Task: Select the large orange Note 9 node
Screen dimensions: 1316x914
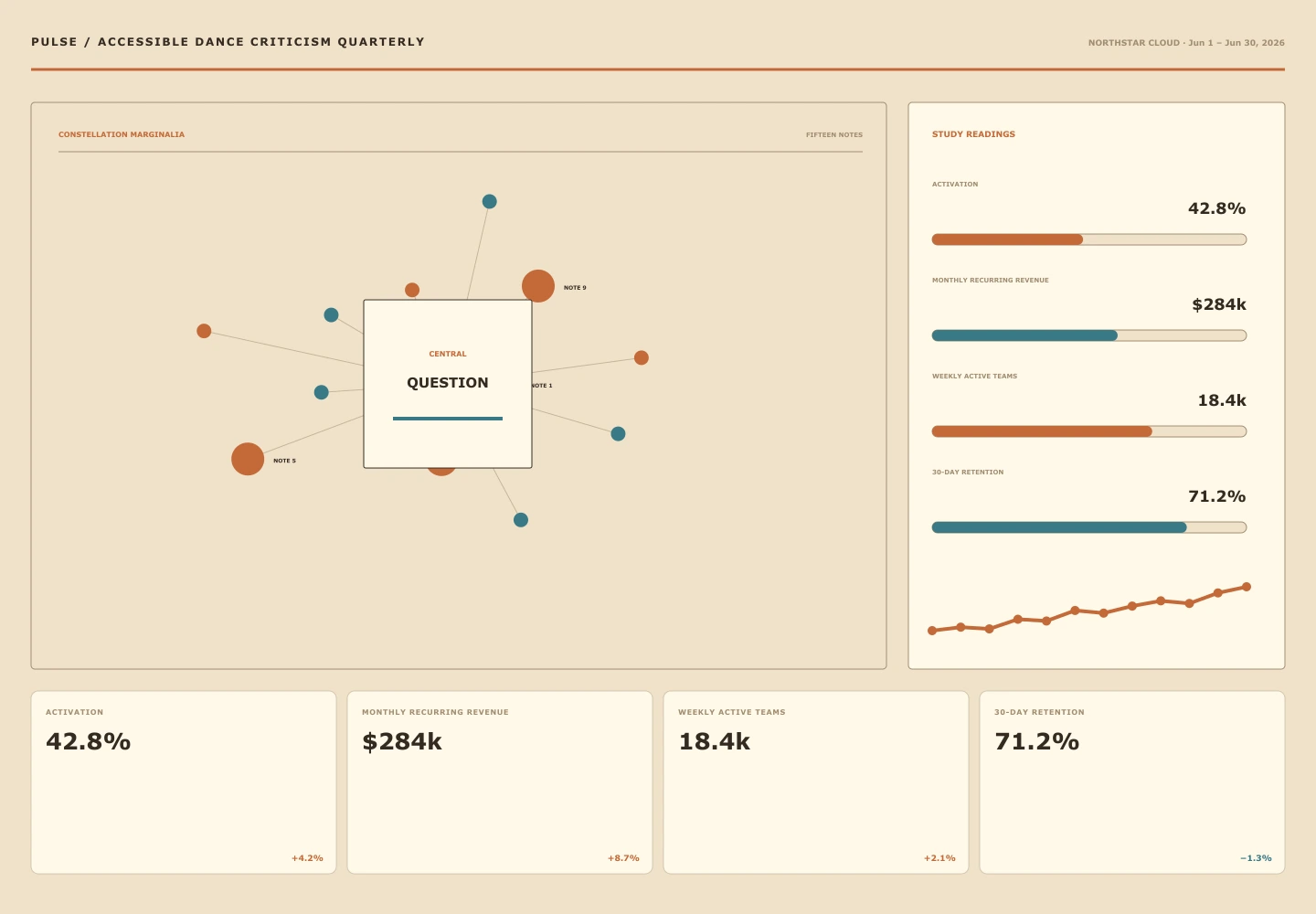Action: point(538,286)
